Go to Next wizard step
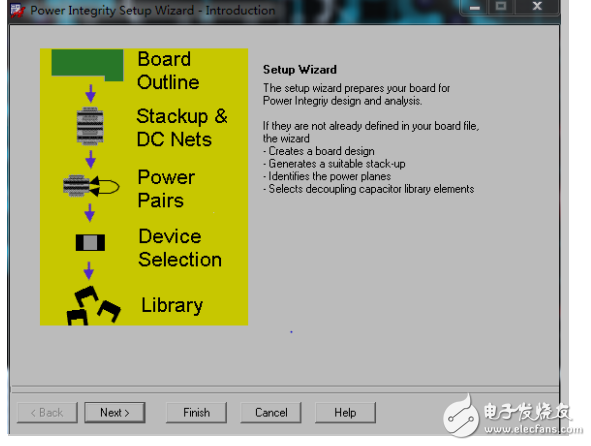The height and width of the screenshot is (446, 591). [115, 412]
